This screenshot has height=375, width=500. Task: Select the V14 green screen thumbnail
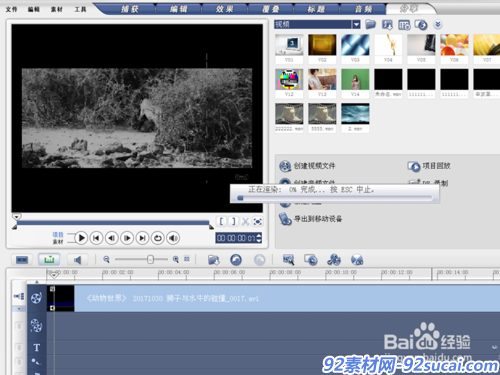pyautogui.click(x=355, y=83)
